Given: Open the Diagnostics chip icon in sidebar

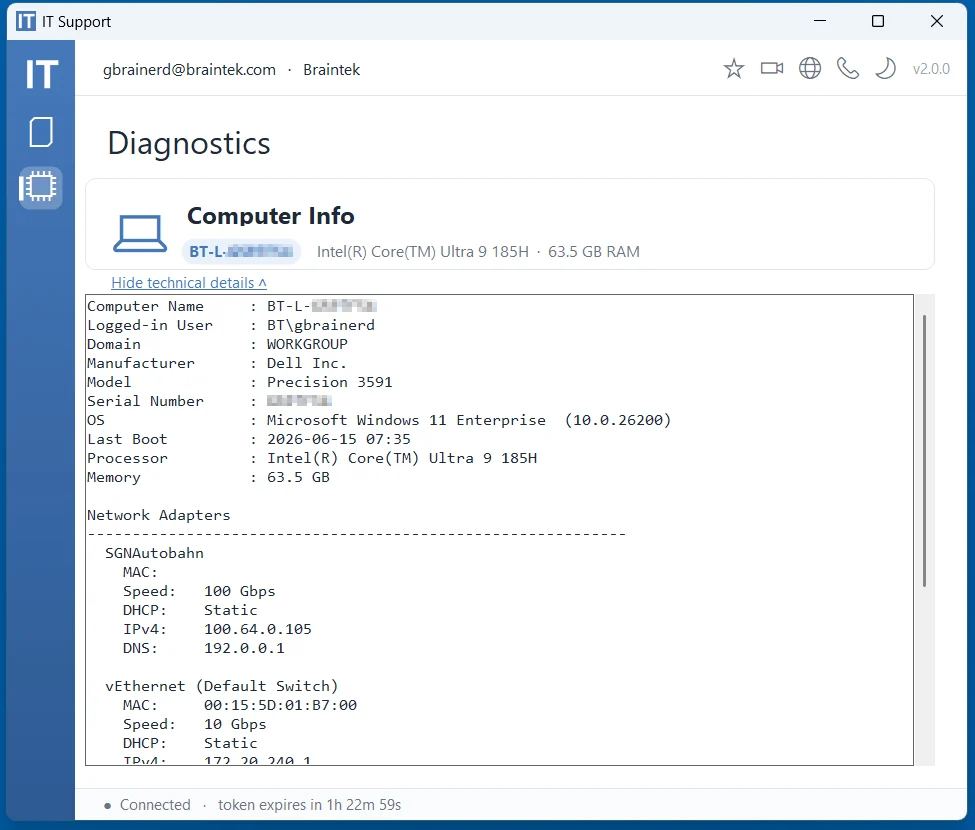Looking at the screenshot, I should (x=40, y=187).
